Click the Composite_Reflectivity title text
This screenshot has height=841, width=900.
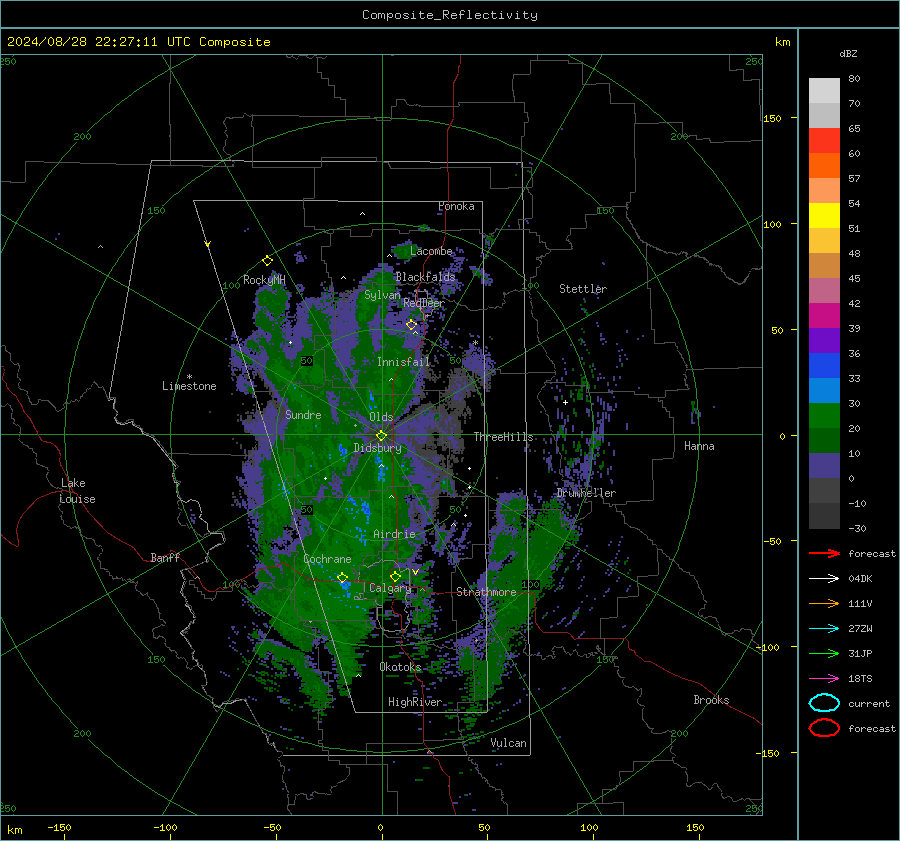point(450,15)
